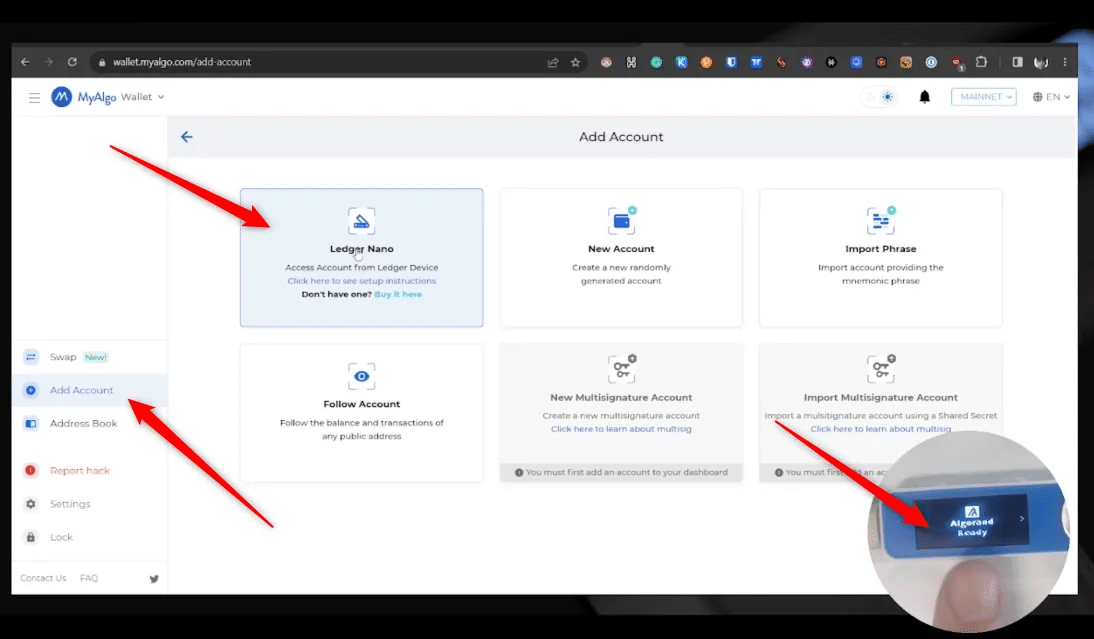This screenshot has height=639, width=1094.
Task: Open Chrome's three-dot menu
Action: [x=1063, y=61]
